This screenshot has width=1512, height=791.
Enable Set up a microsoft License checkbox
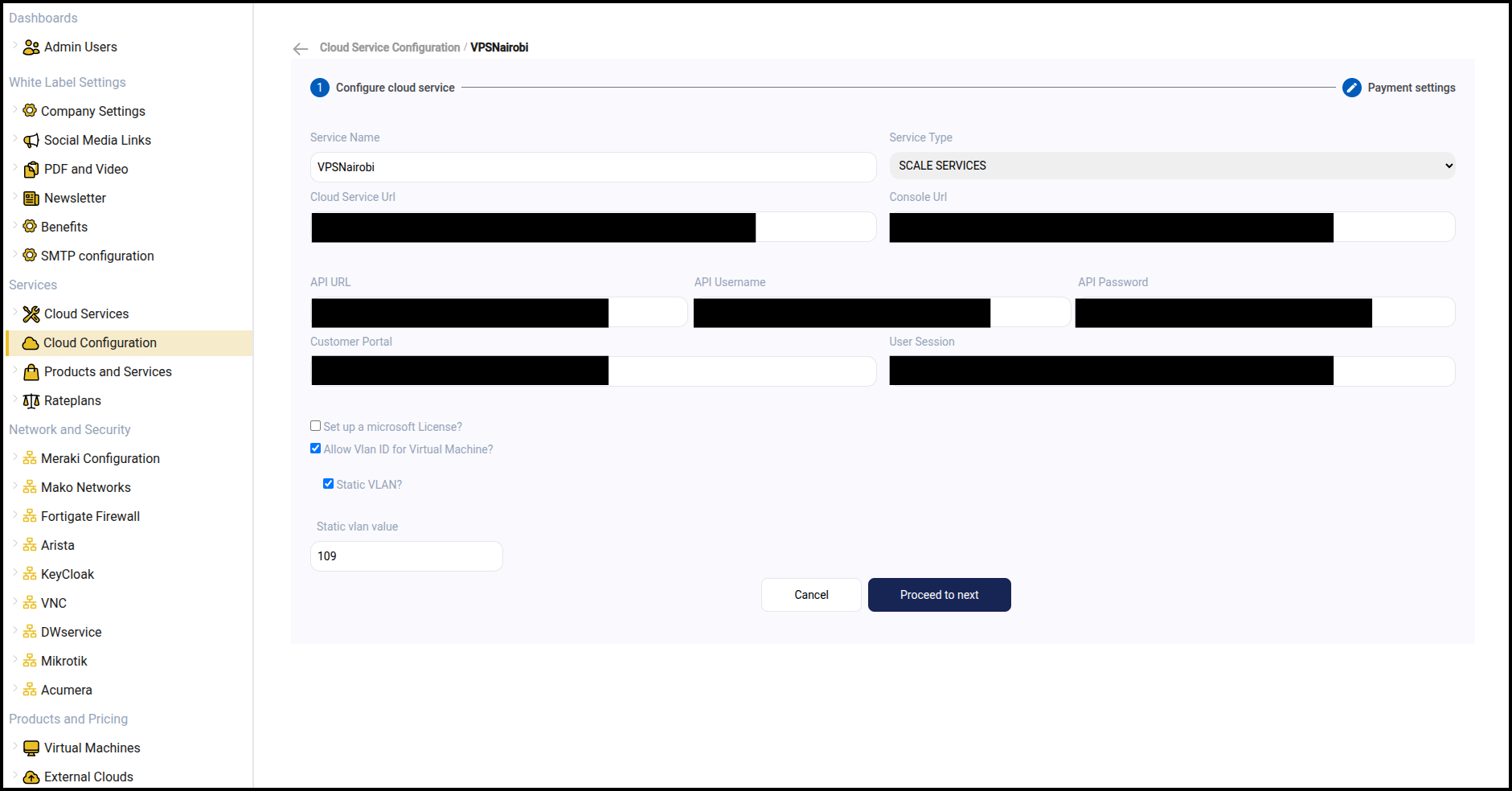(x=316, y=426)
